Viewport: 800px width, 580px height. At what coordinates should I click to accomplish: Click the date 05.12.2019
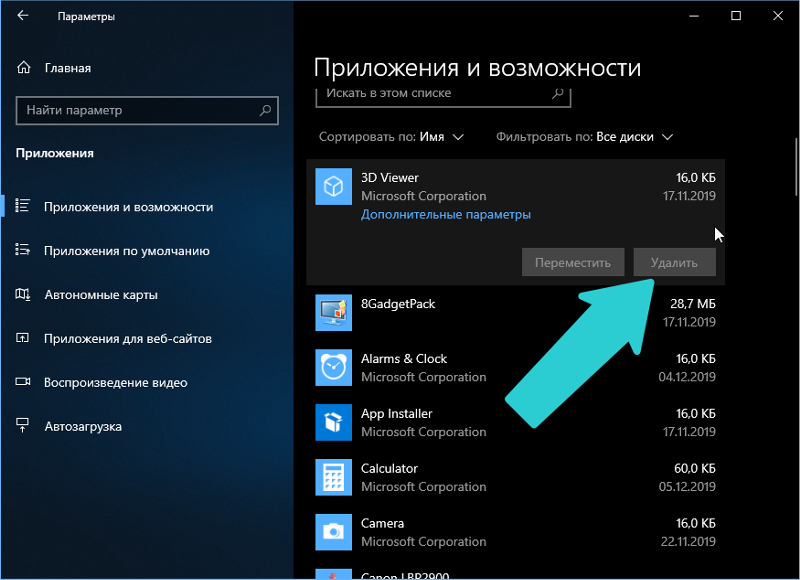pos(687,487)
